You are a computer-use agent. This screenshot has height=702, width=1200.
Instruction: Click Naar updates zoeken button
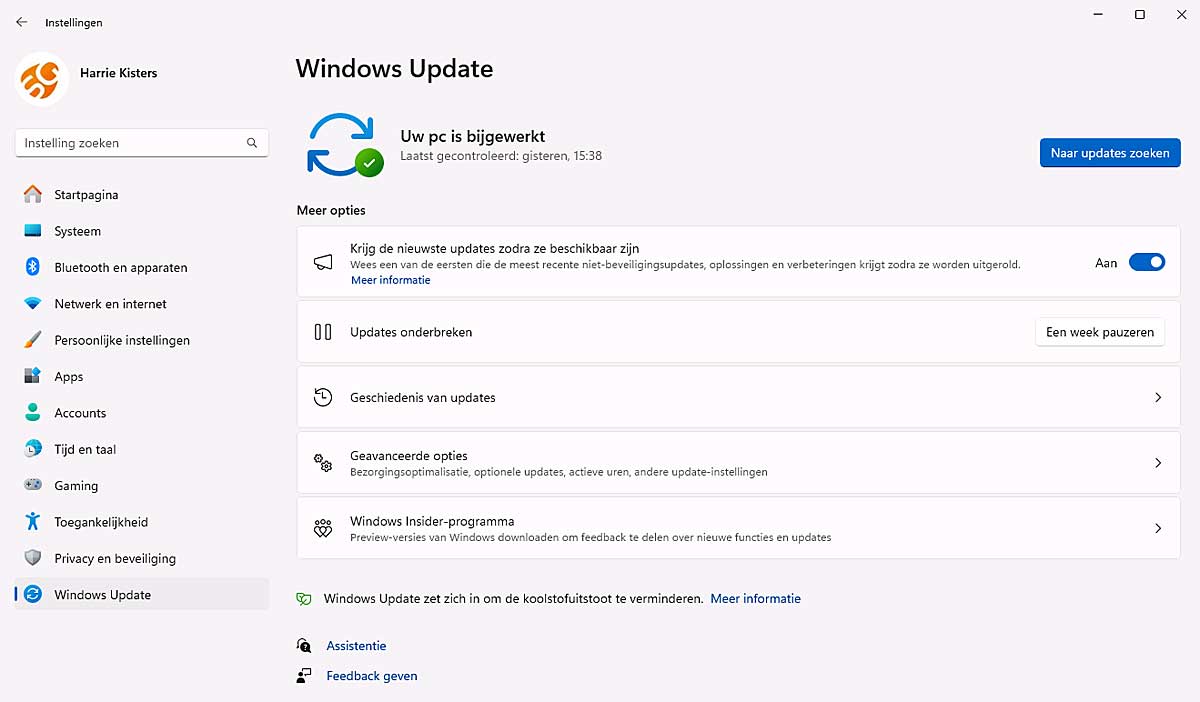pyautogui.click(x=1110, y=153)
